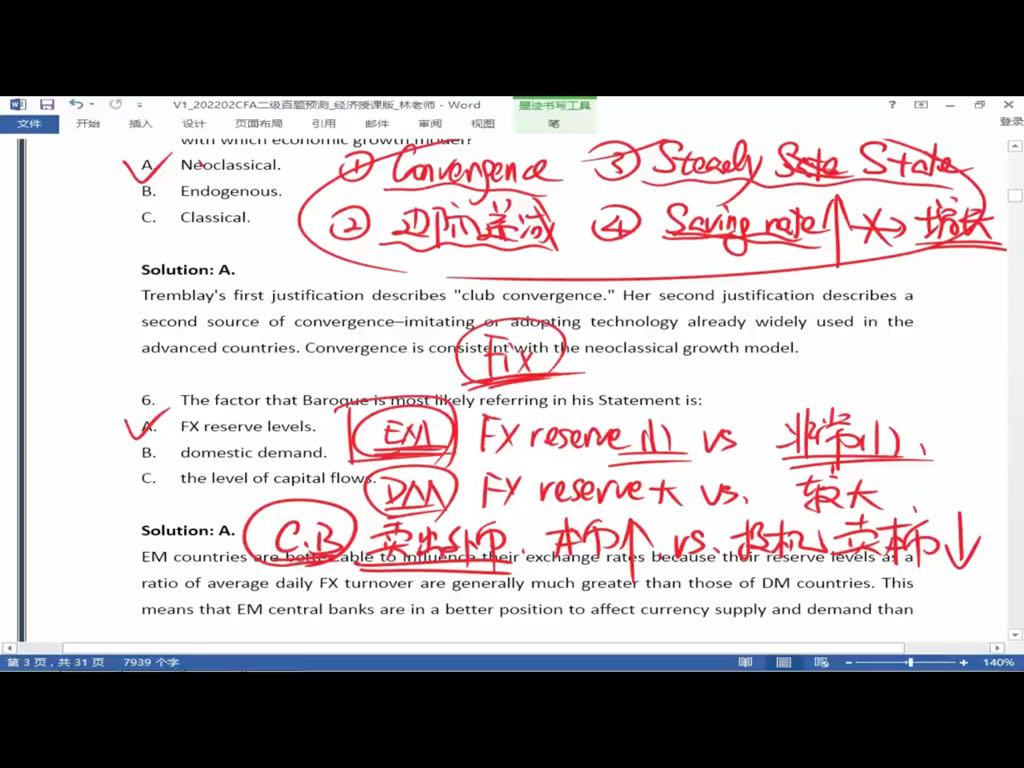Image resolution: width=1024 pixels, height=768 pixels.
Task: Click the zoom slider handle
Action: tap(910, 662)
